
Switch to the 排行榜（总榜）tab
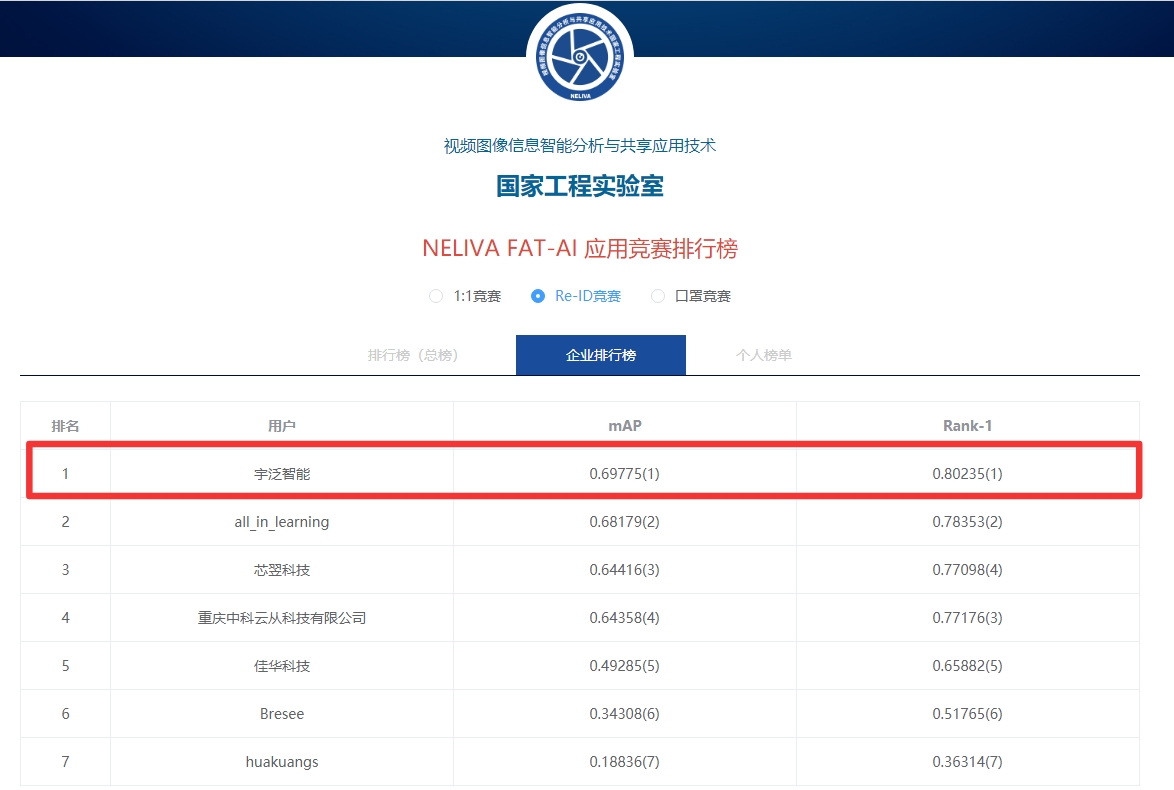(x=413, y=355)
